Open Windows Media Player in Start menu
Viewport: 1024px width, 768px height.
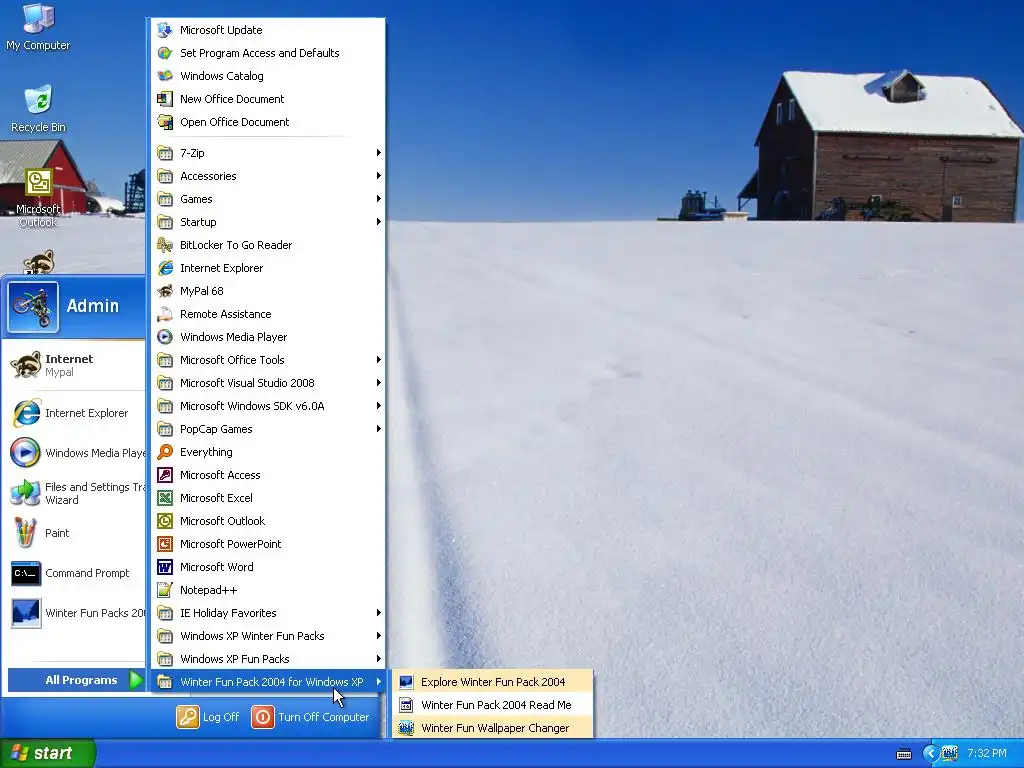75,453
